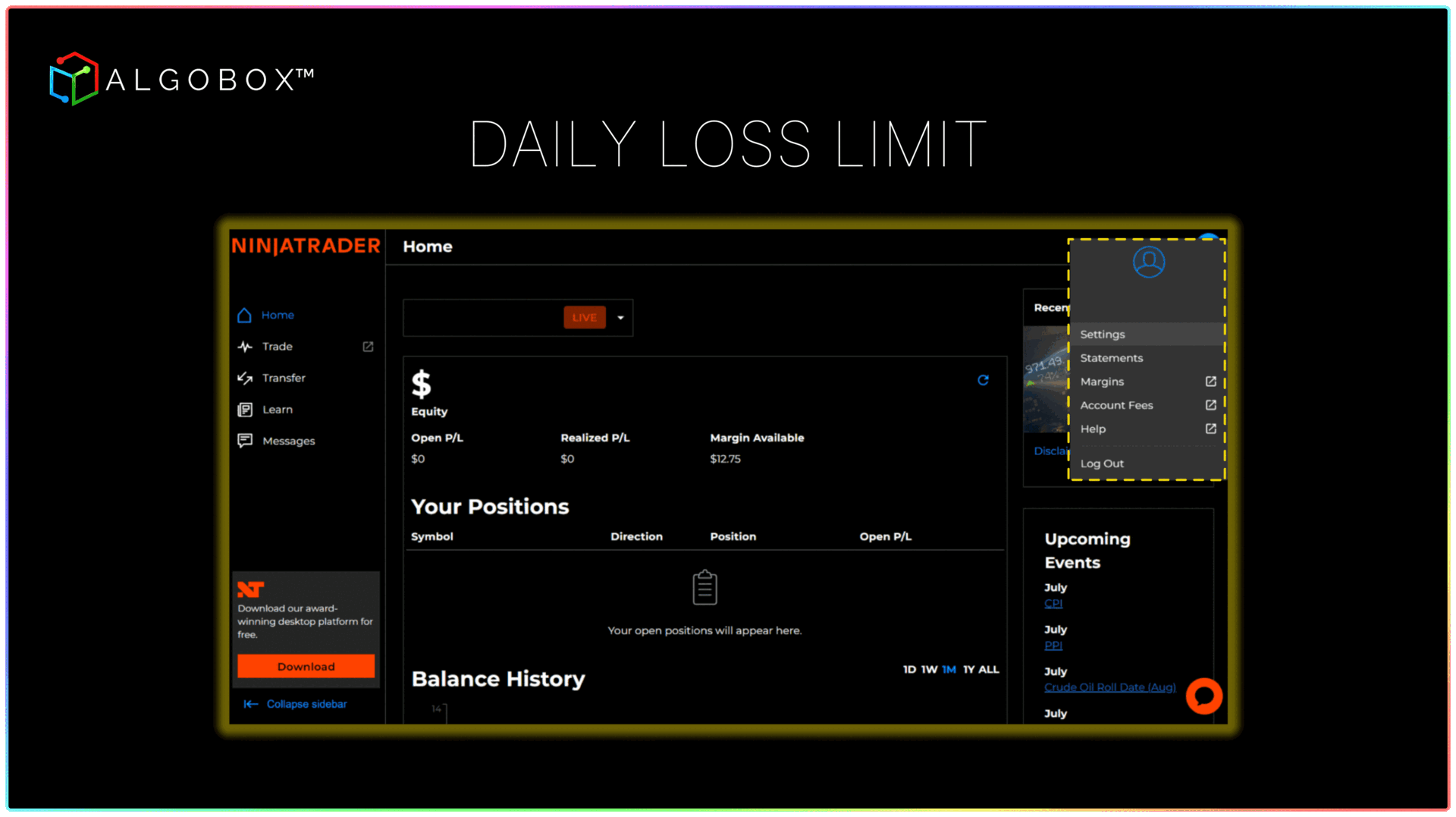Open the orange chat support bubble
Image resolution: width=1456 pixels, height=817 pixels.
click(x=1203, y=696)
